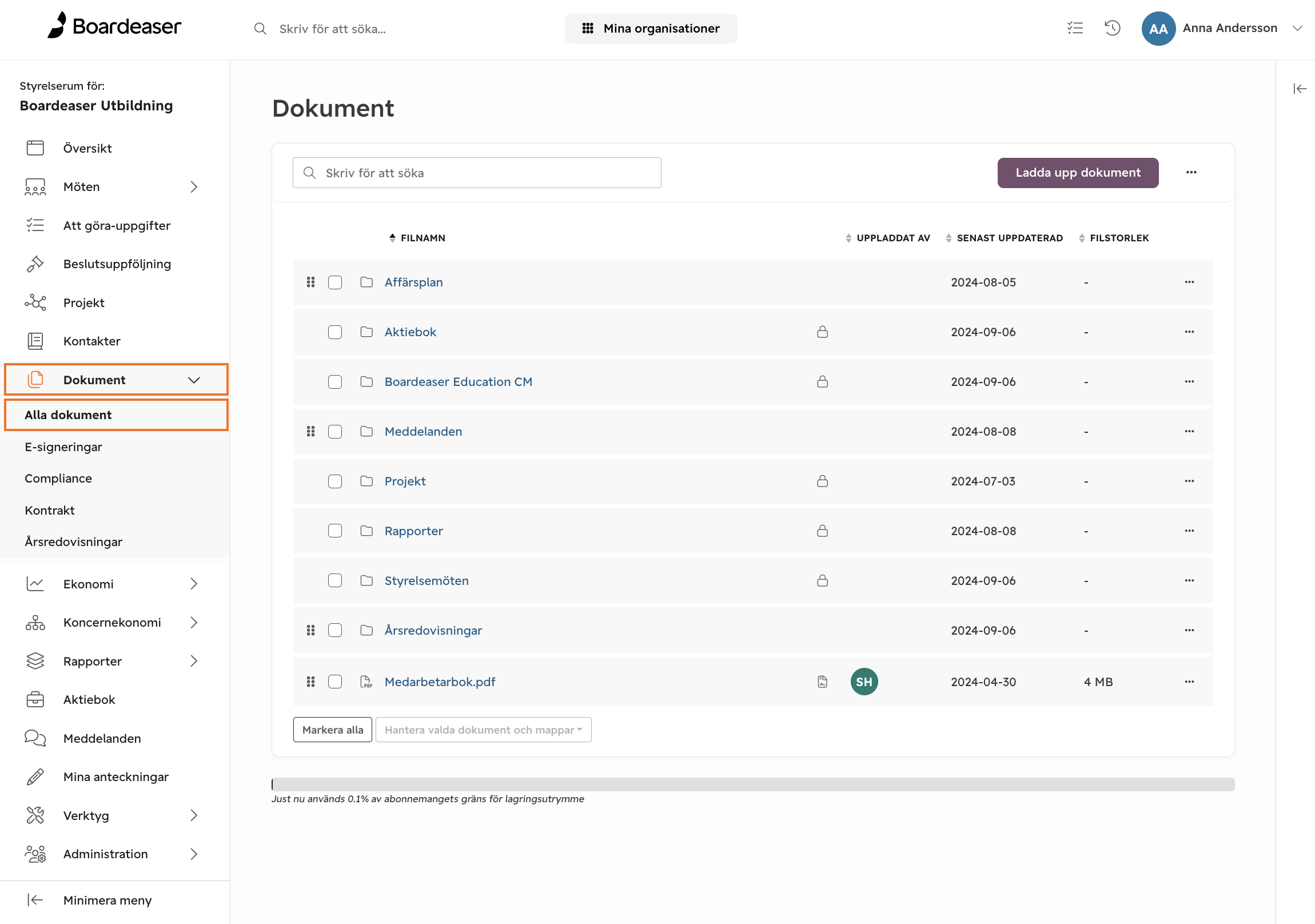Open Hantera valda dokument och mappar dropdown
The height and width of the screenshot is (924, 1315).
click(483, 730)
